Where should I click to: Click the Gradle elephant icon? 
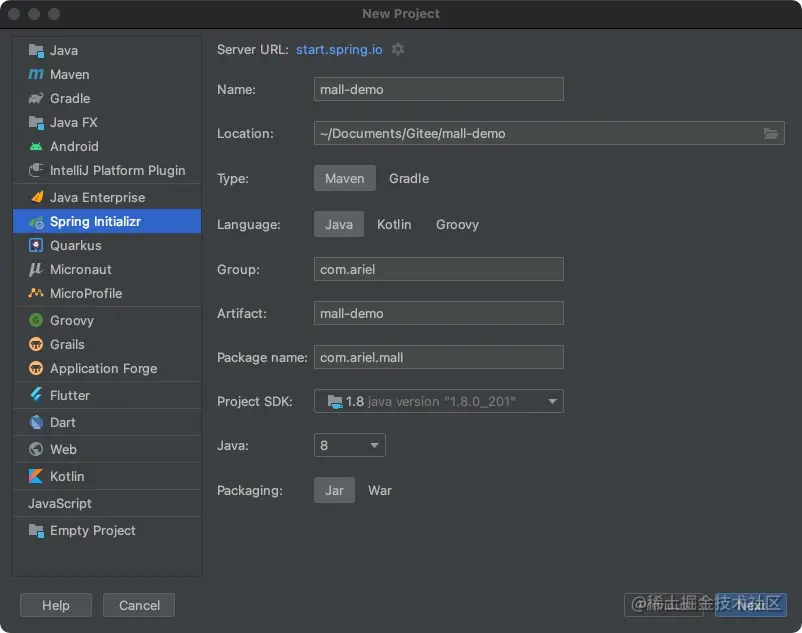pyautogui.click(x=36, y=98)
